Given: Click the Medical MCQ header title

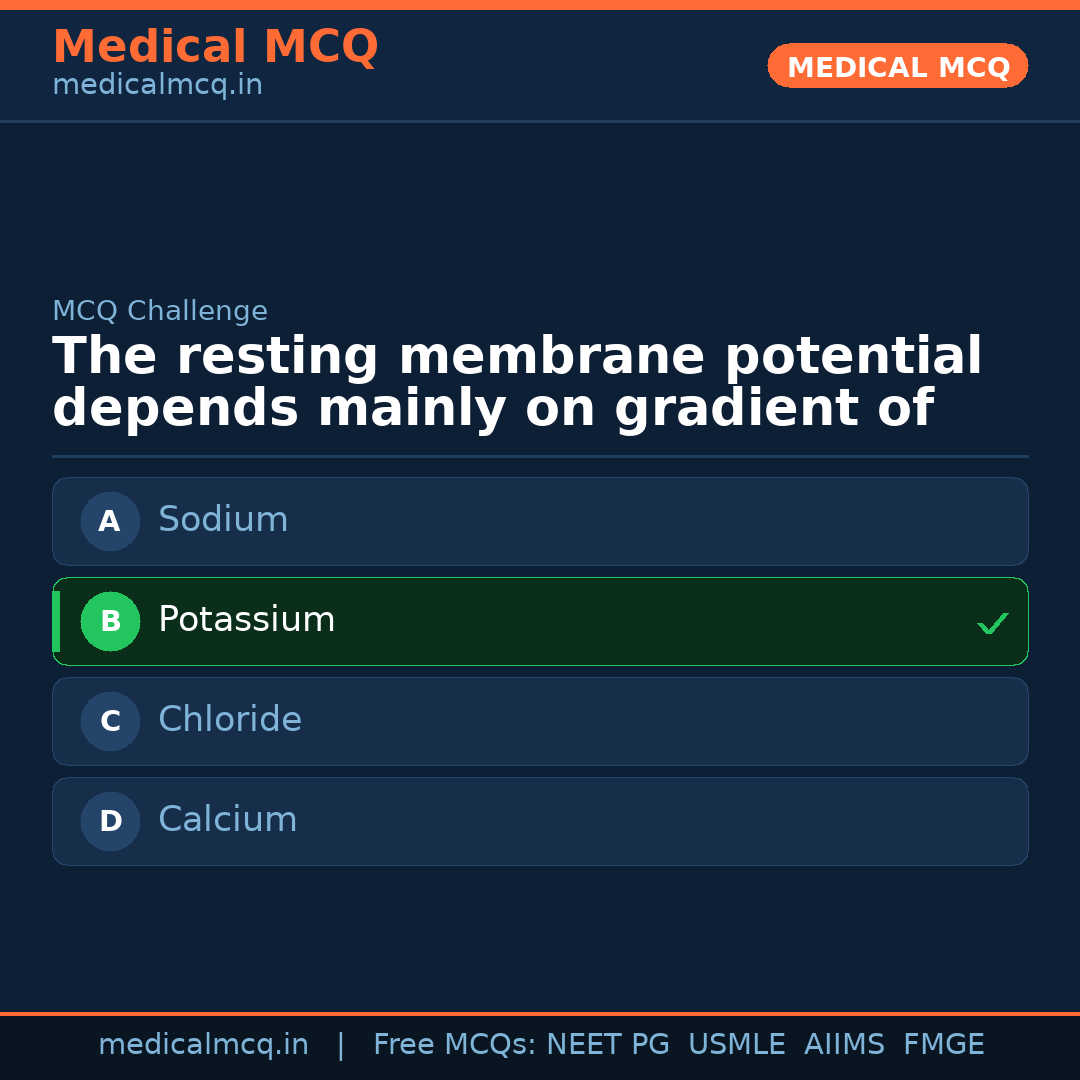Looking at the screenshot, I should (x=215, y=47).
